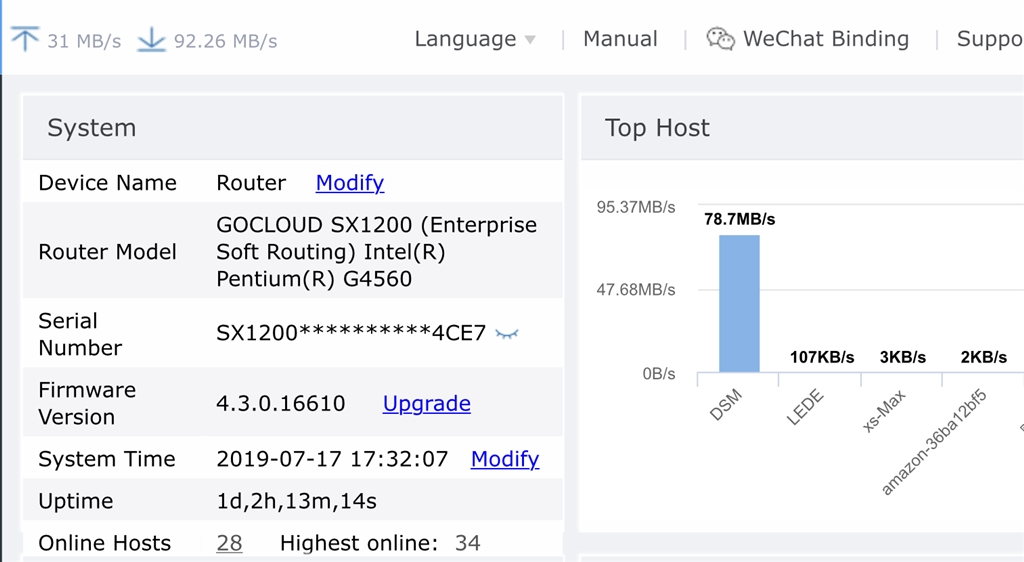Reveal the serial number with the eye icon
The width and height of the screenshot is (1024, 562).
point(507,334)
